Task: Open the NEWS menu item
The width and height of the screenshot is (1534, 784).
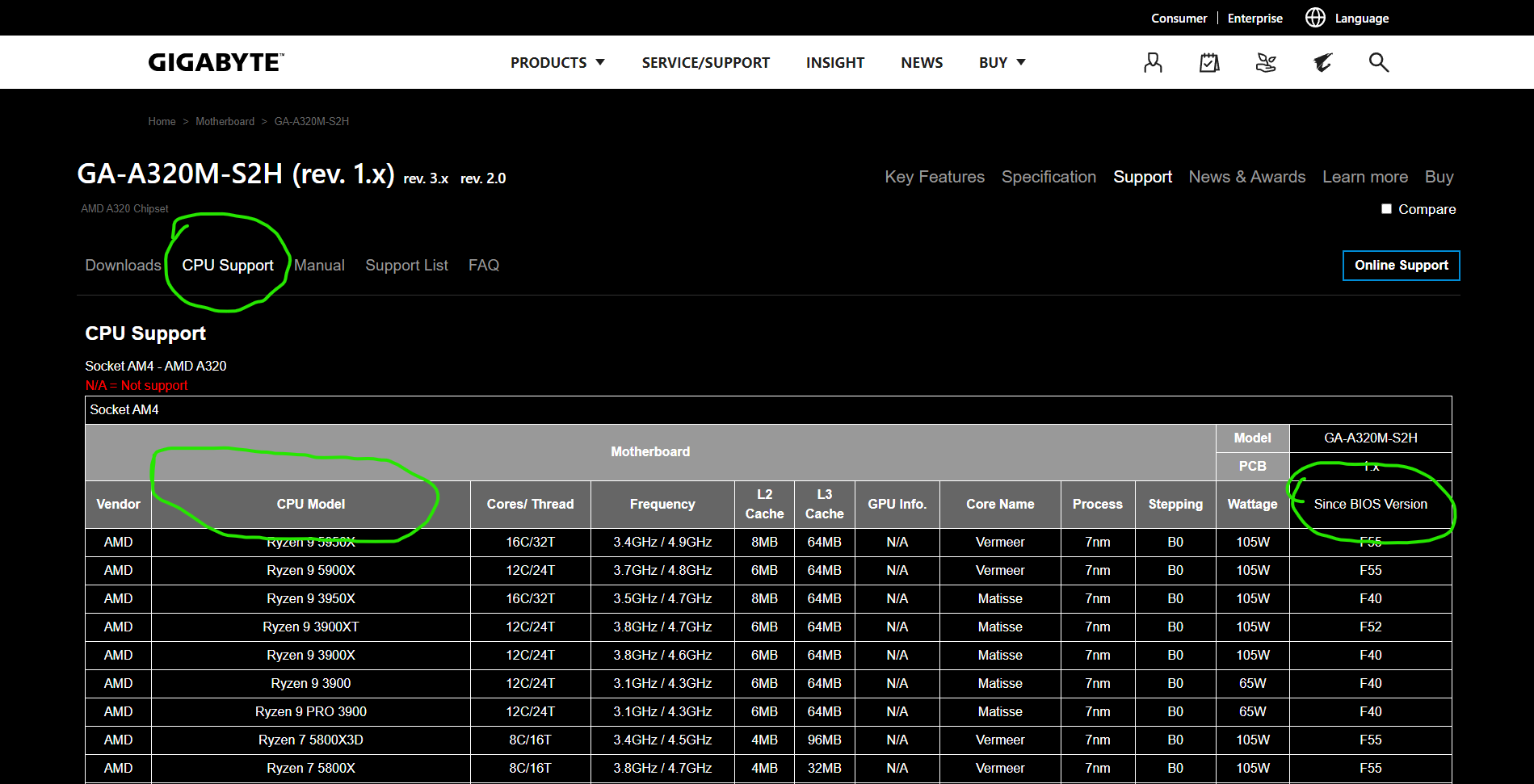Action: pyautogui.click(x=922, y=62)
